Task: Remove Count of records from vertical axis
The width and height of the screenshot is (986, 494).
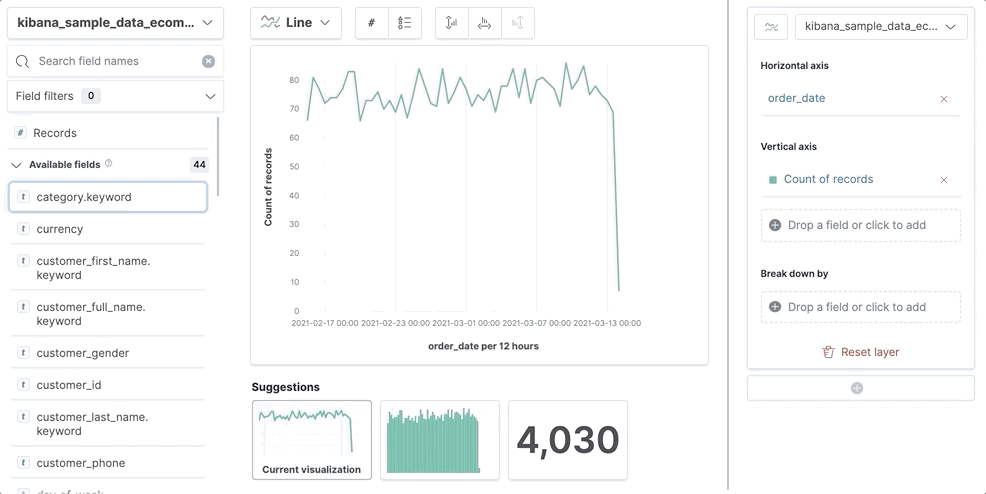Action: tap(944, 180)
